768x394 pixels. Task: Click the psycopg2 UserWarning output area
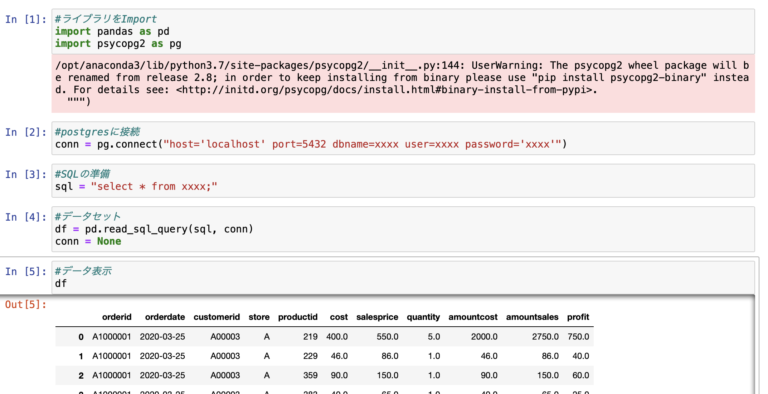coord(403,84)
